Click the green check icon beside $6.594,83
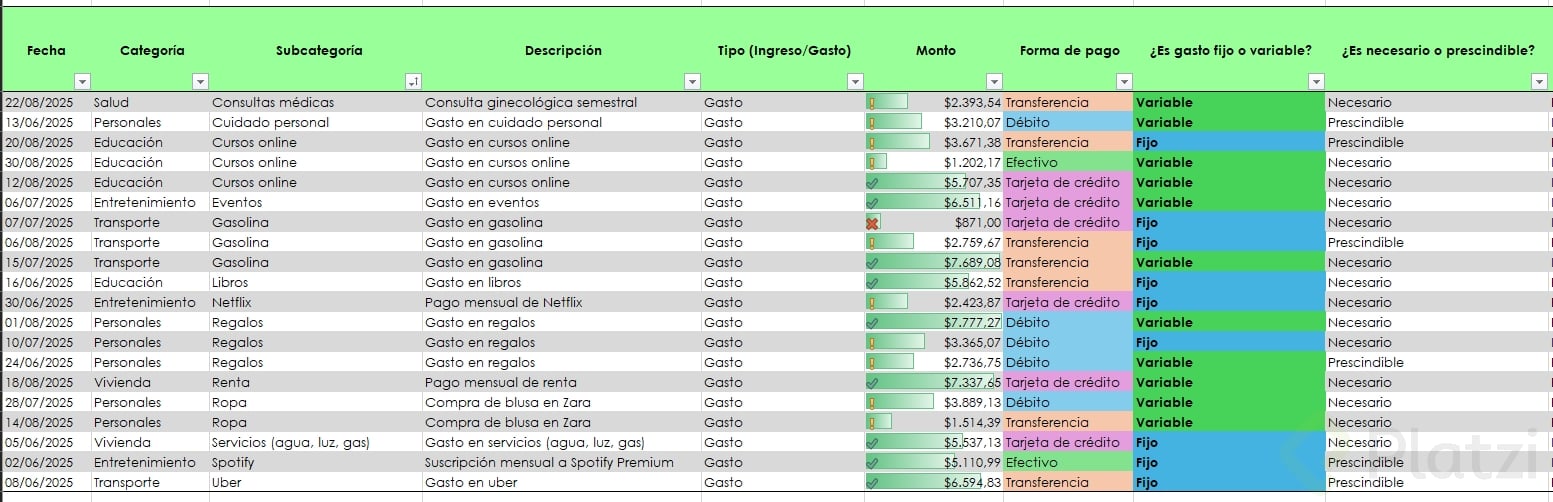Screen dimensions: 1553x502 (873, 483)
